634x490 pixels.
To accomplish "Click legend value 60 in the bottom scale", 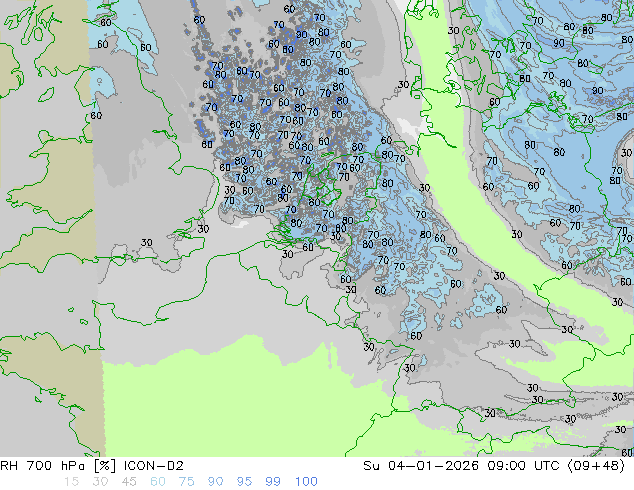I will tap(158, 482).
